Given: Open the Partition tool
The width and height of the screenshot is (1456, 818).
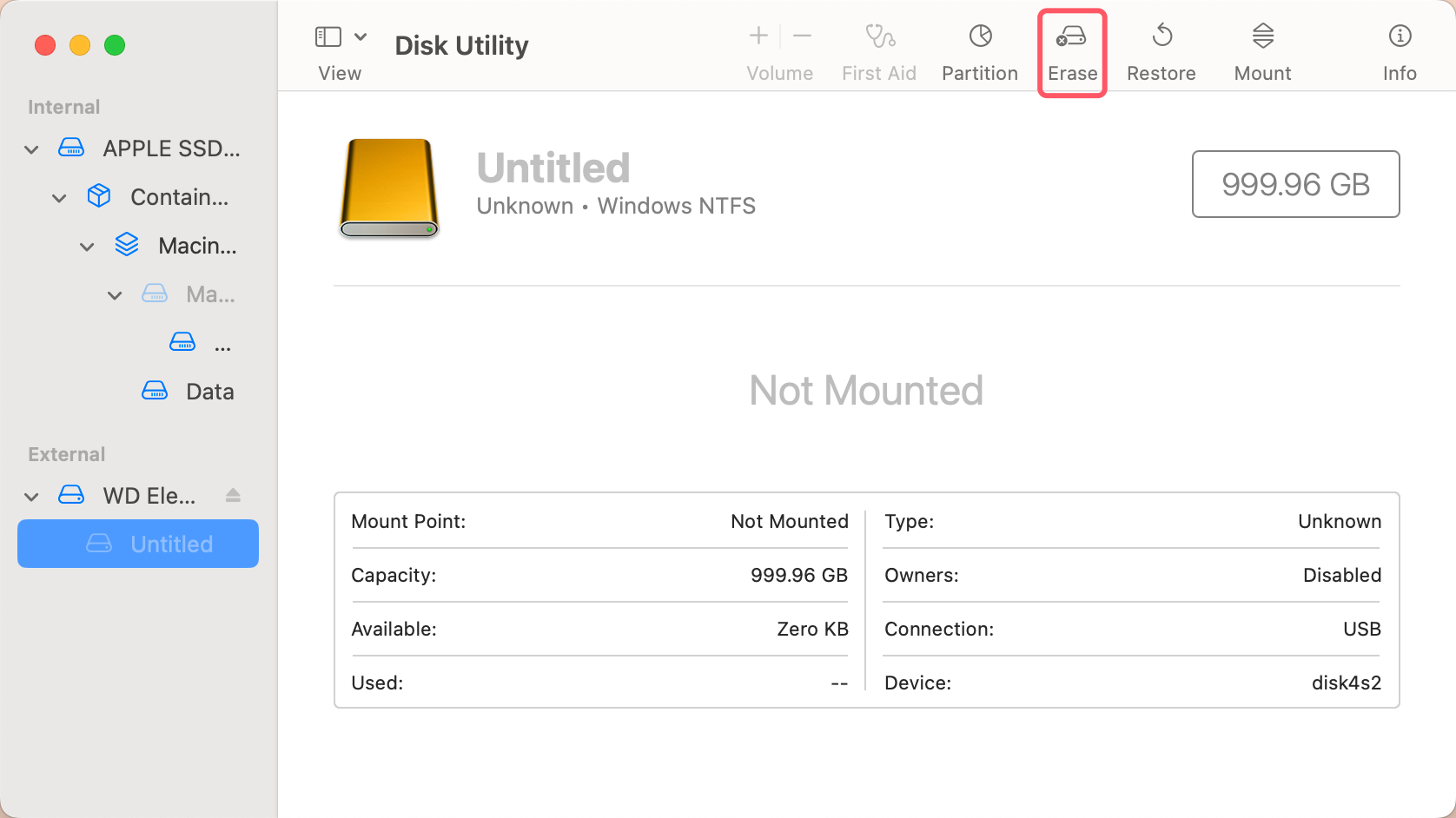Looking at the screenshot, I should [979, 50].
